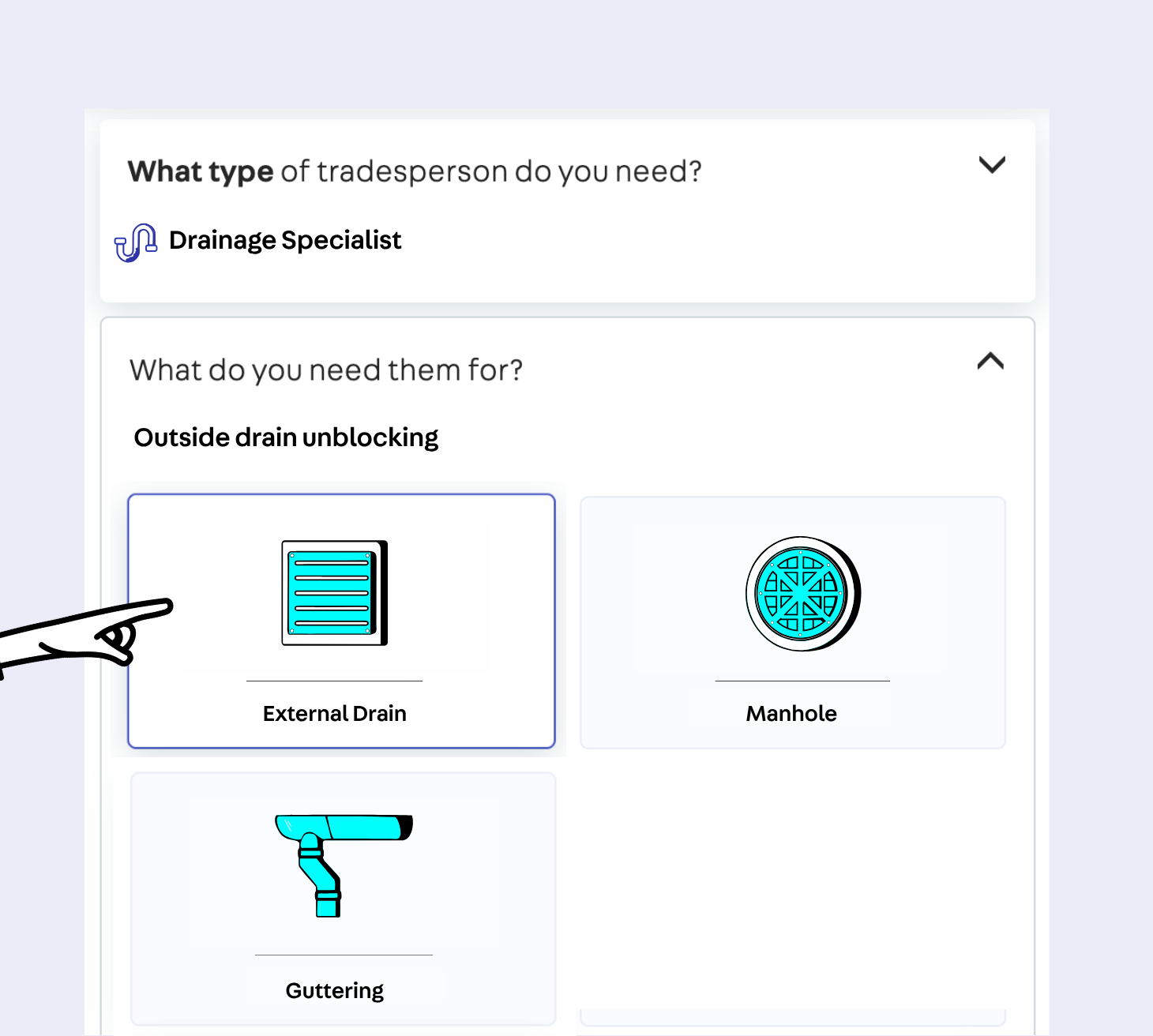Choose the Manhole option card
This screenshot has height=1036, width=1153.
coord(792,622)
